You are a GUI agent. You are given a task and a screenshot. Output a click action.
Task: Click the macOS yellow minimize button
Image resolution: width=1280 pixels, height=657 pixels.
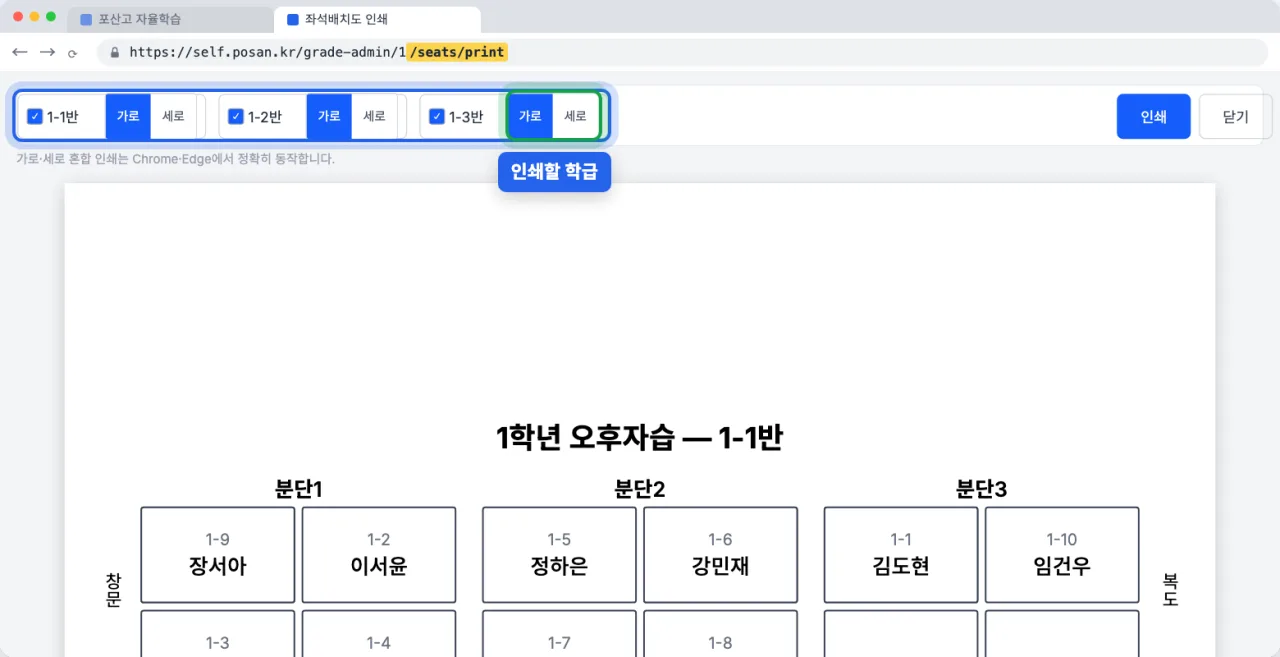[35, 17]
